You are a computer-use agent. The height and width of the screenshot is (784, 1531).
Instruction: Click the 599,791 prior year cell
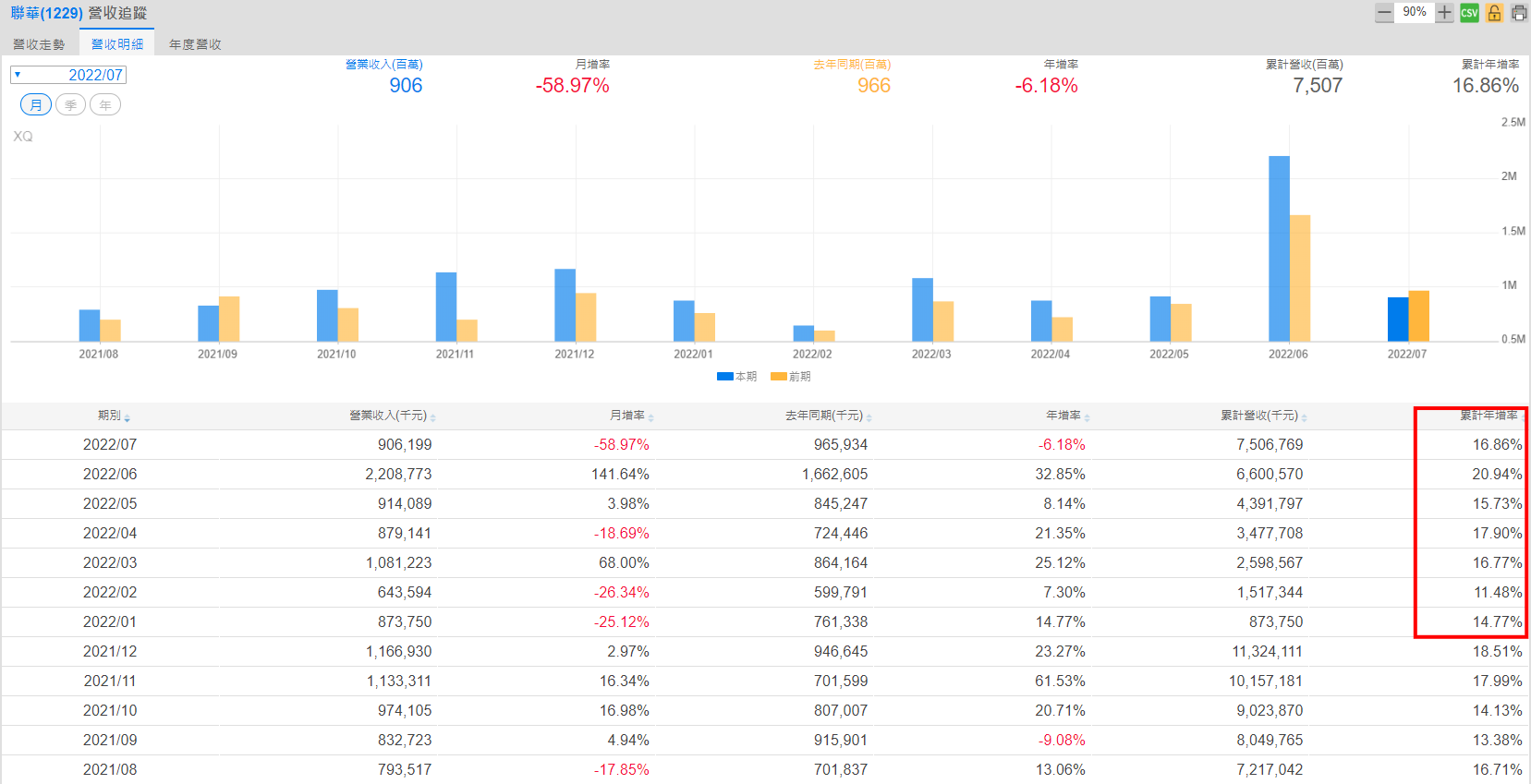click(x=841, y=593)
